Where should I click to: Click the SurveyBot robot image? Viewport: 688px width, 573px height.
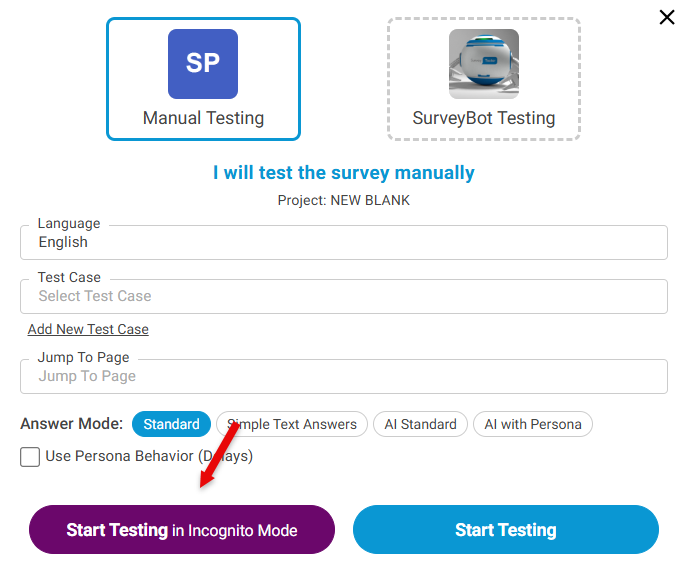point(484,64)
